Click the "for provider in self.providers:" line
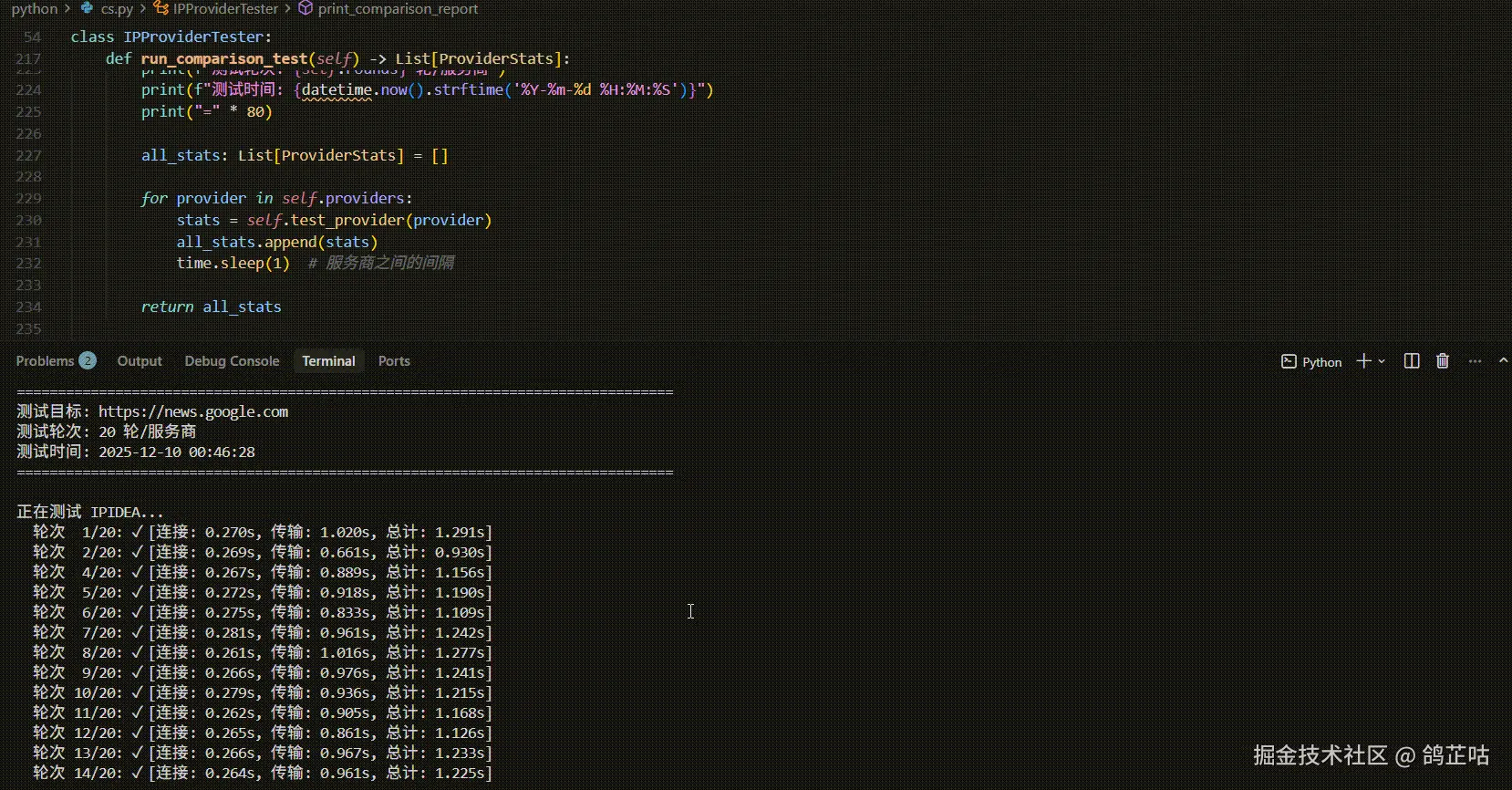1512x790 pixels. coord(276,198)
